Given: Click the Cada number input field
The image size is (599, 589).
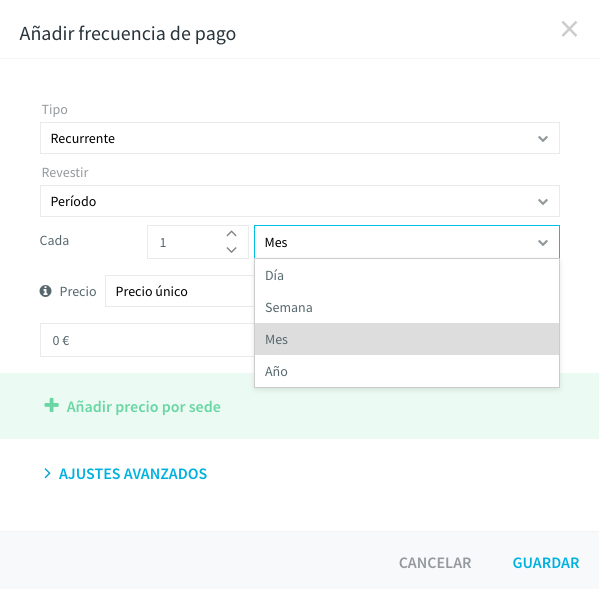Looking at the screenshot, I should click(186, 242).
